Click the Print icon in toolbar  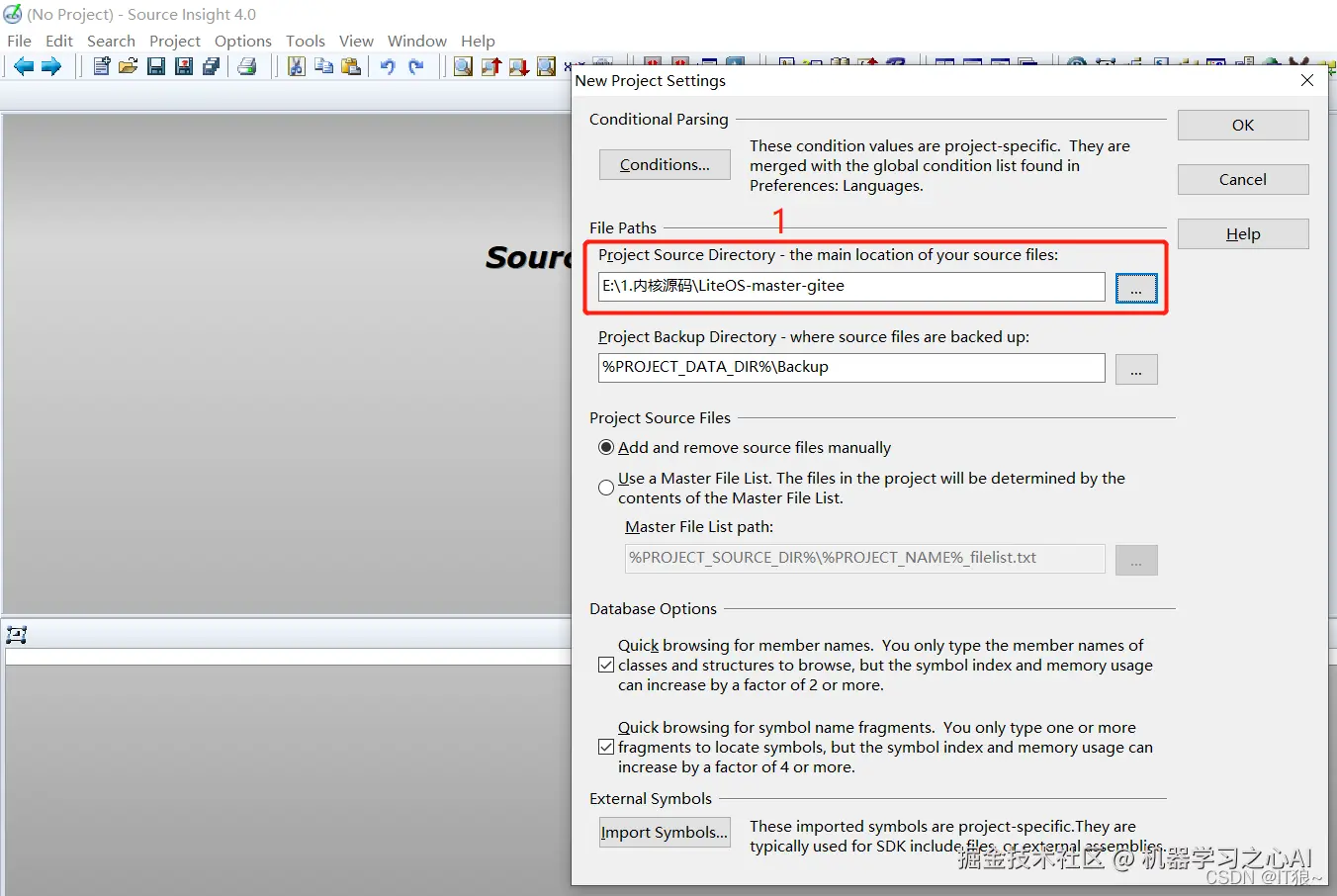click(247, 66)
